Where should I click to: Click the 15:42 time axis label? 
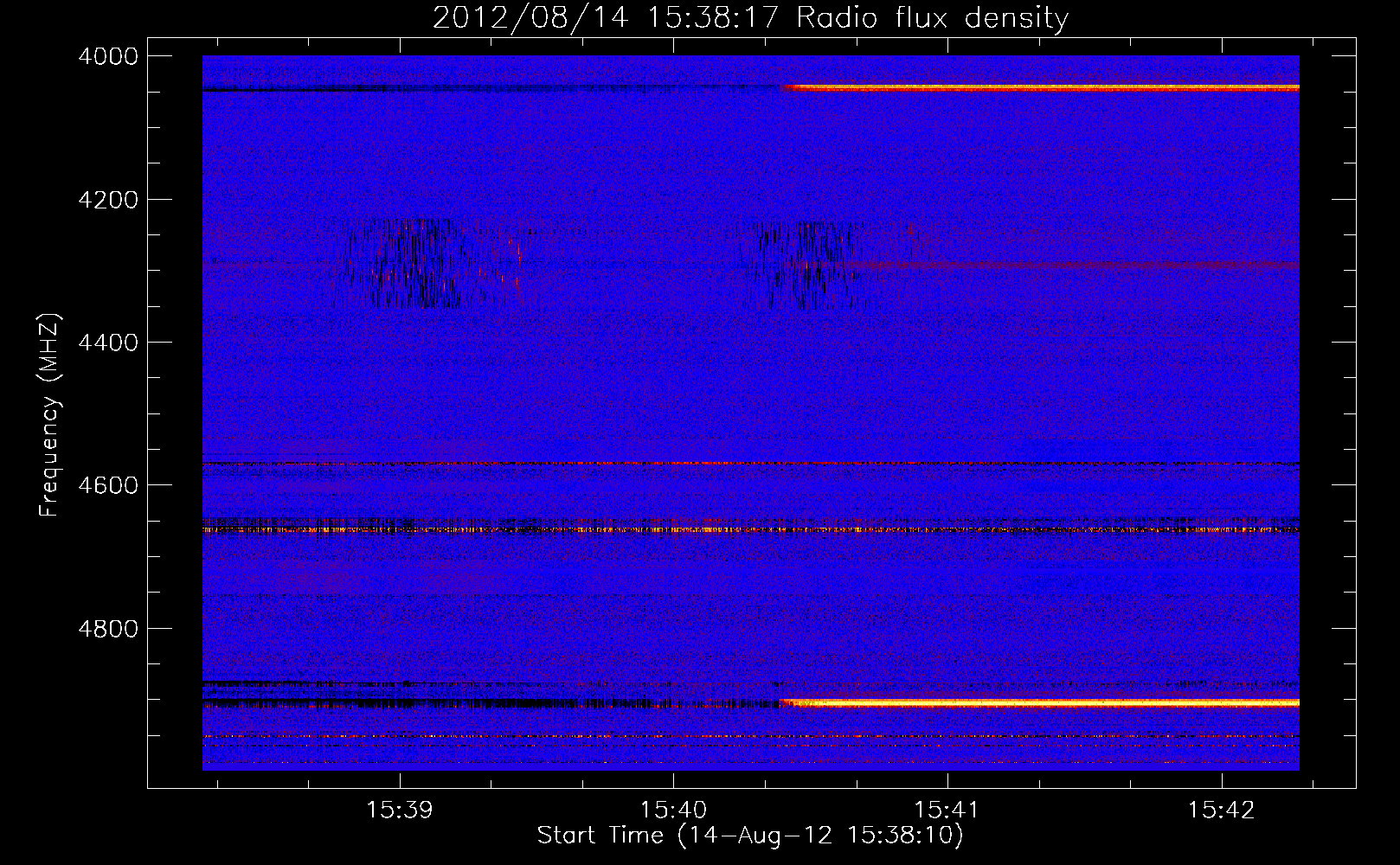pyautogui.click(x=1221, y=811)
